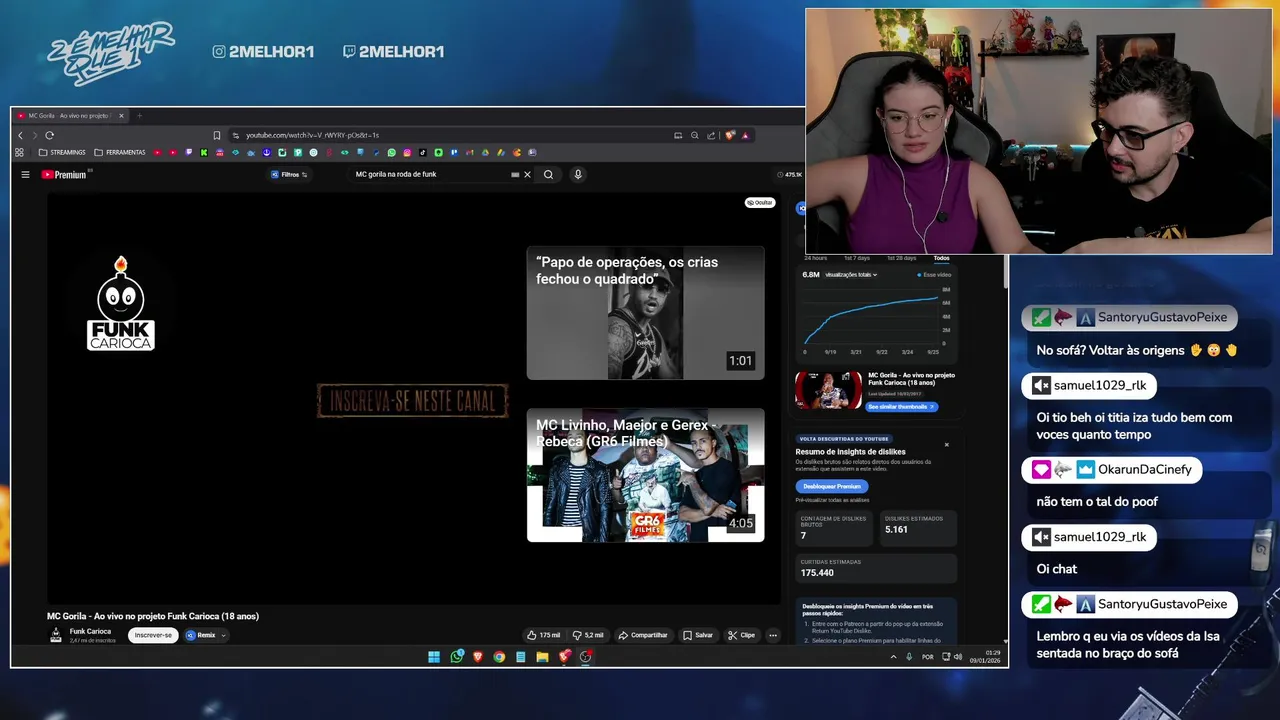Click the See similar thumbnails button
Viewport: 1280px width, 720px height.
pos(902,407)
